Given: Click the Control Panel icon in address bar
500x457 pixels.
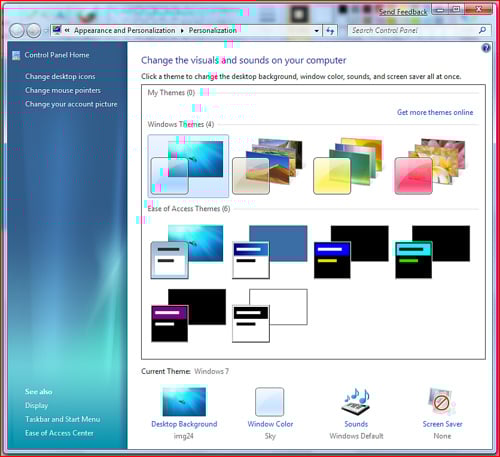Looking at the screenshot, I should click(x=57, y=30).
